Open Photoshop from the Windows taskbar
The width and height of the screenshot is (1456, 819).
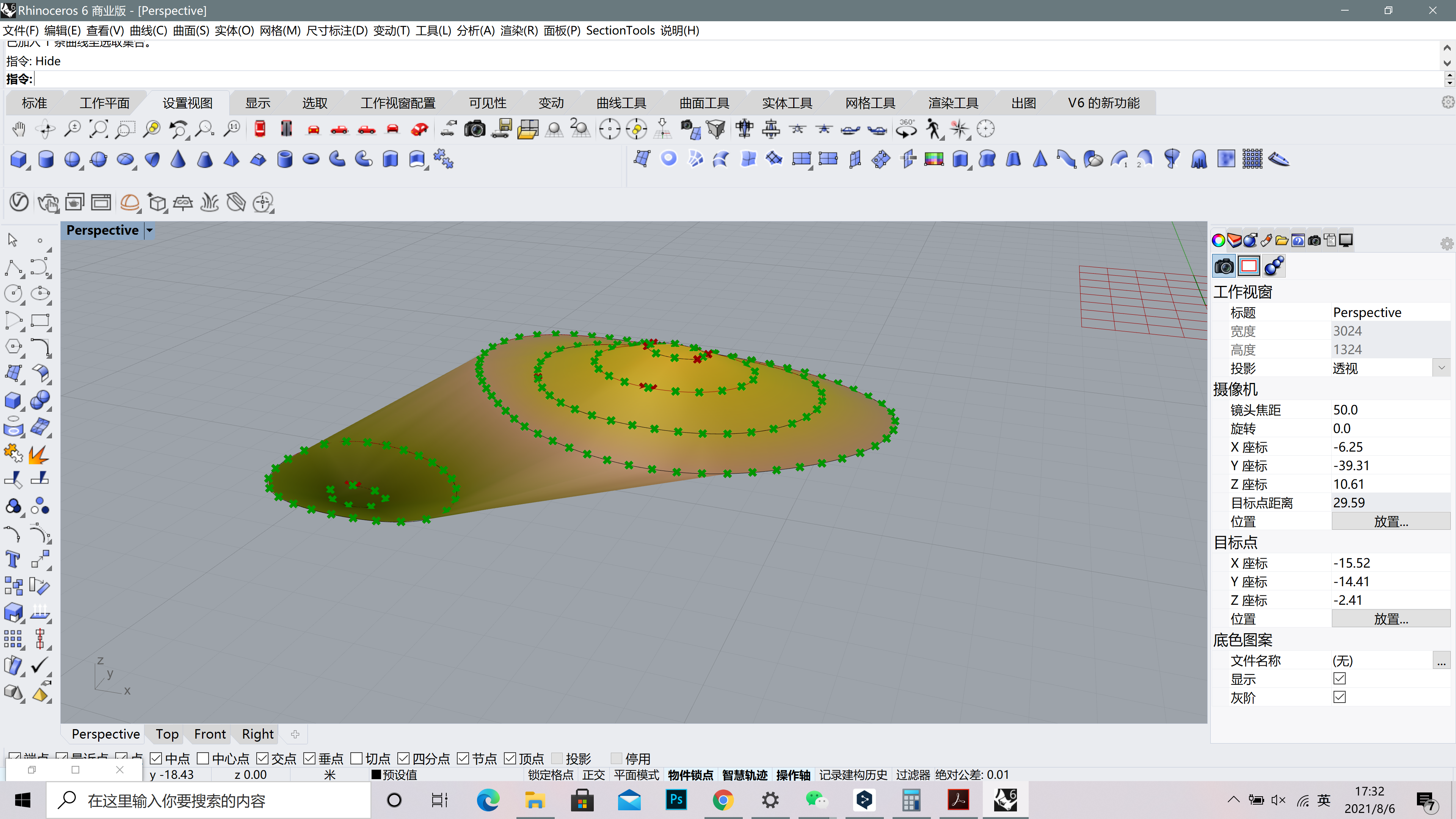pos(676,800)
